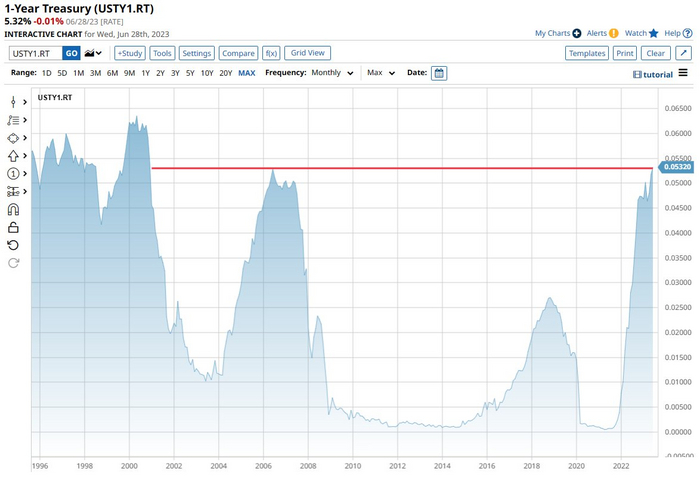Select the 20Y range
The width and height of the screenshot is (700, 478).
click(226, 73)
